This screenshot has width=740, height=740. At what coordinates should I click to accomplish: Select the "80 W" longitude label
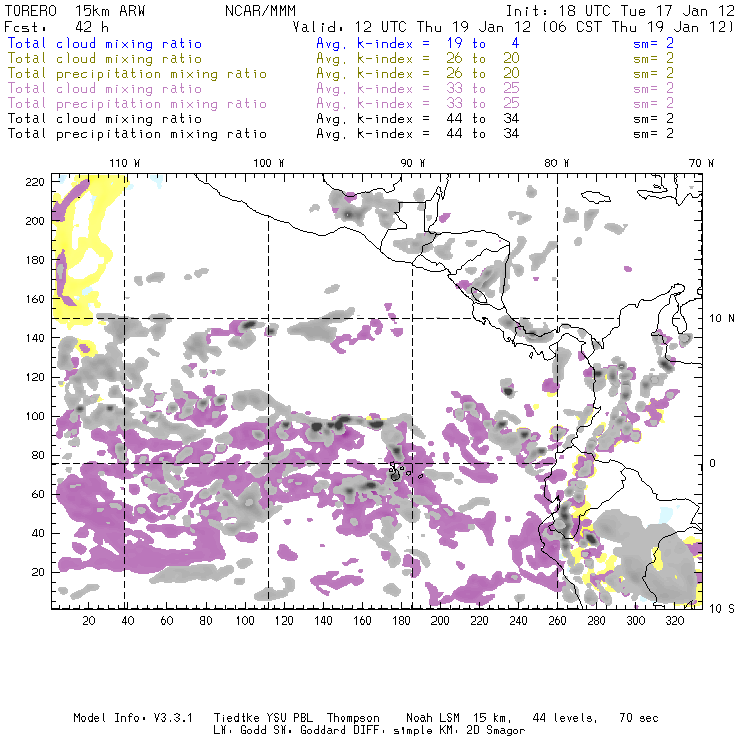556,163
